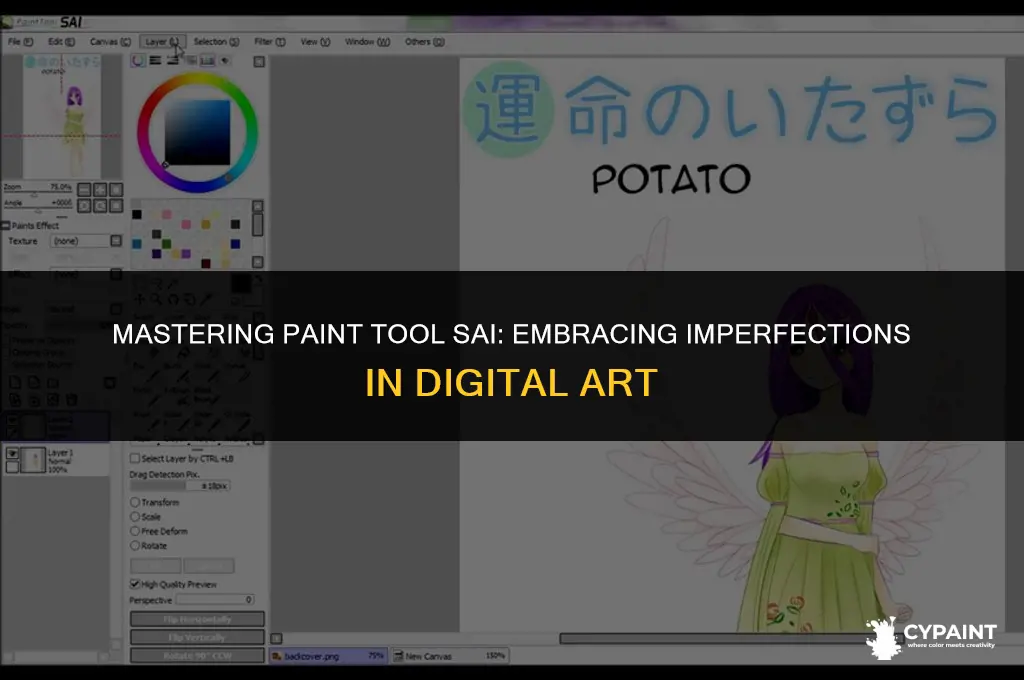1024x680 pixels.
Task: Reset the navigator zoom
Action: [116, 189]
